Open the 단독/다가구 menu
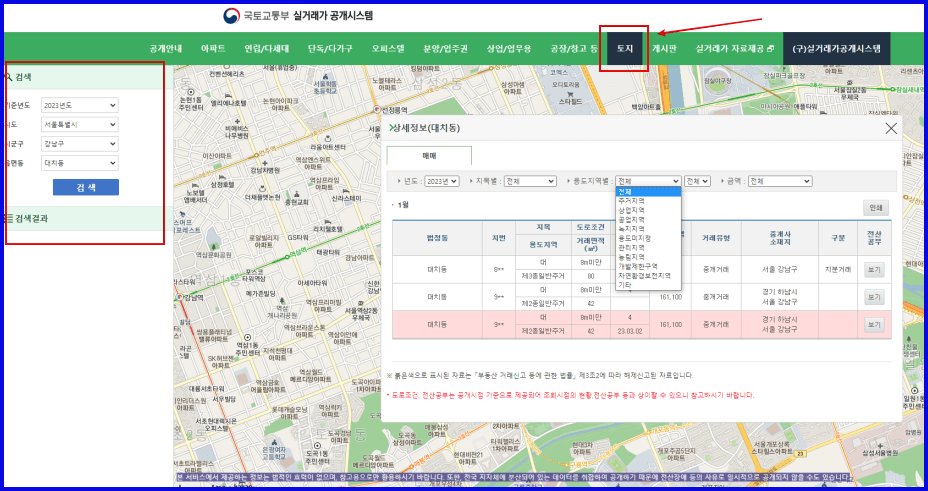This screenshot has height=491, width=928. [x=330, y=49]
